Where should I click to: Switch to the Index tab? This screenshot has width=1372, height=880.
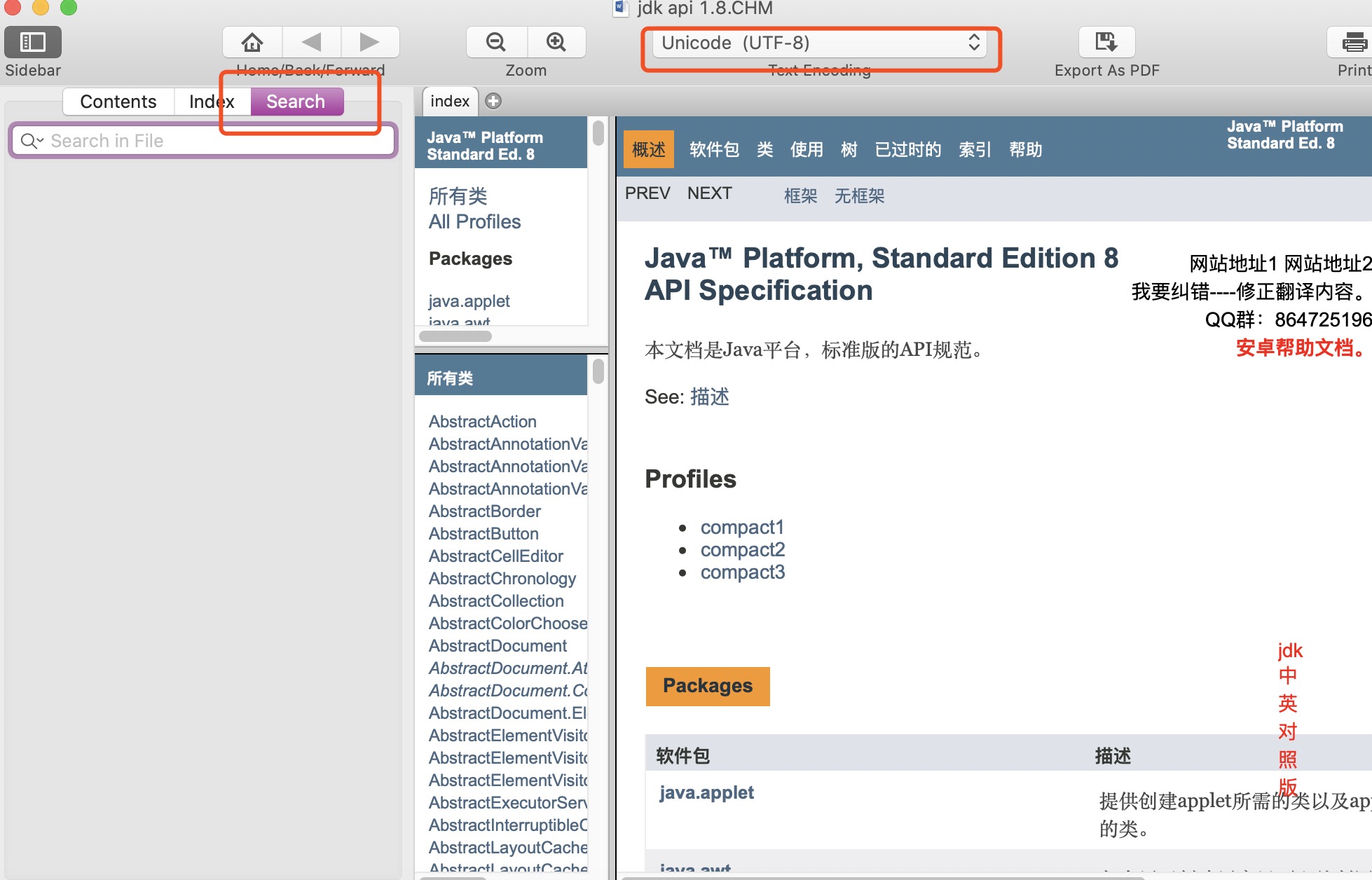(209, 100)
